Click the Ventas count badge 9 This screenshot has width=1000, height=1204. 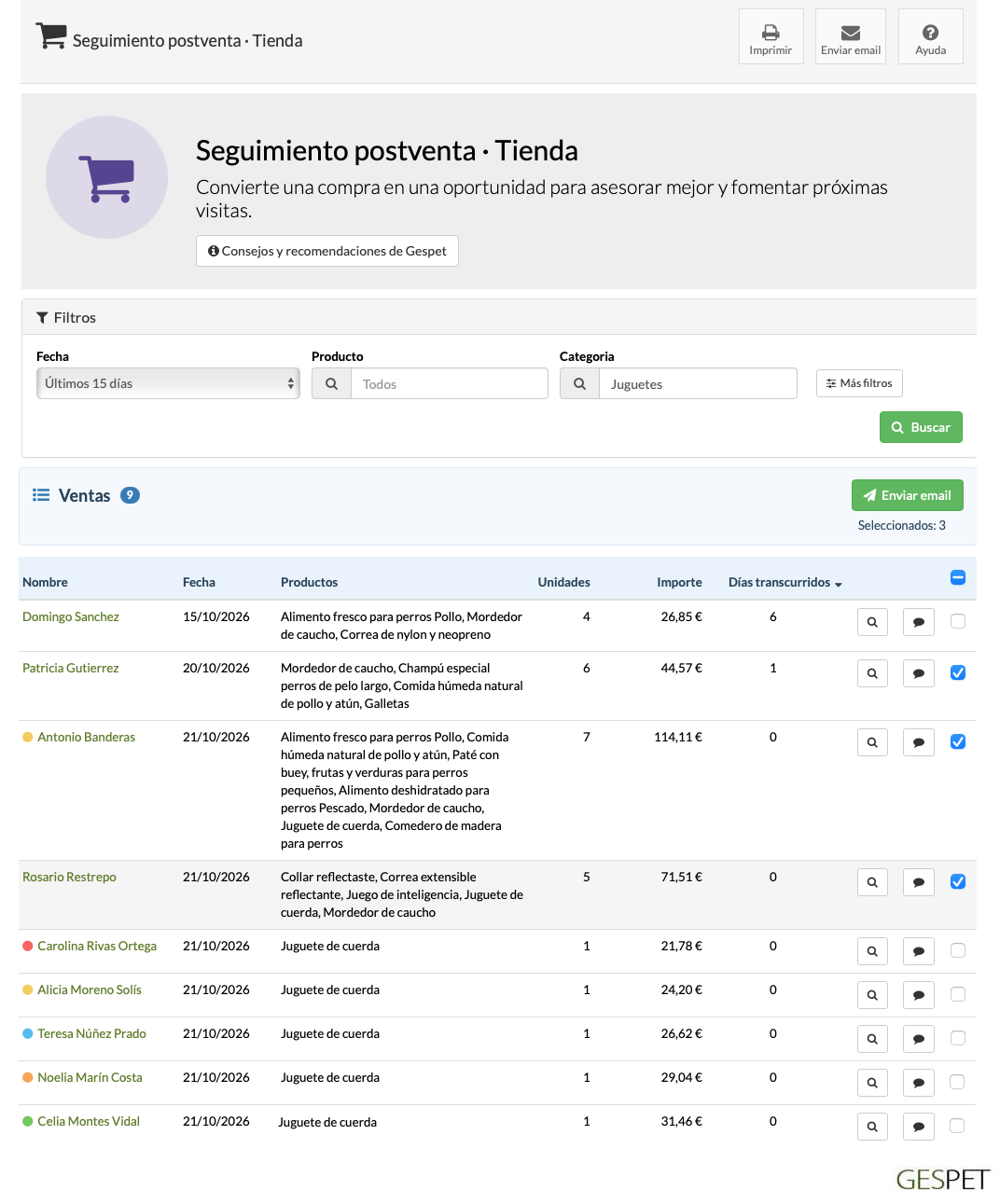130,495
